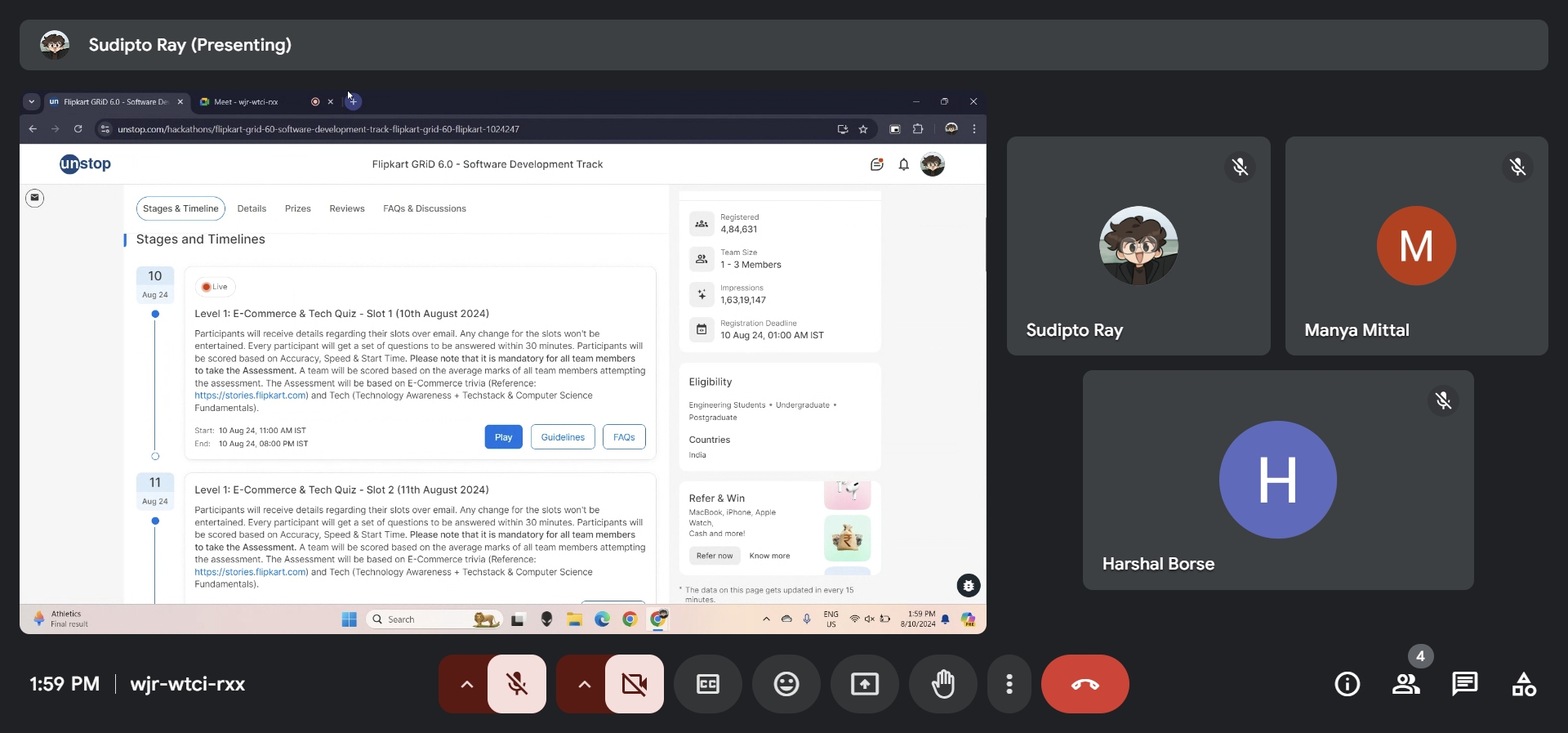The image size is (1568, 733).
Task: Click Know more in Refer & Win
Action: 769,556
